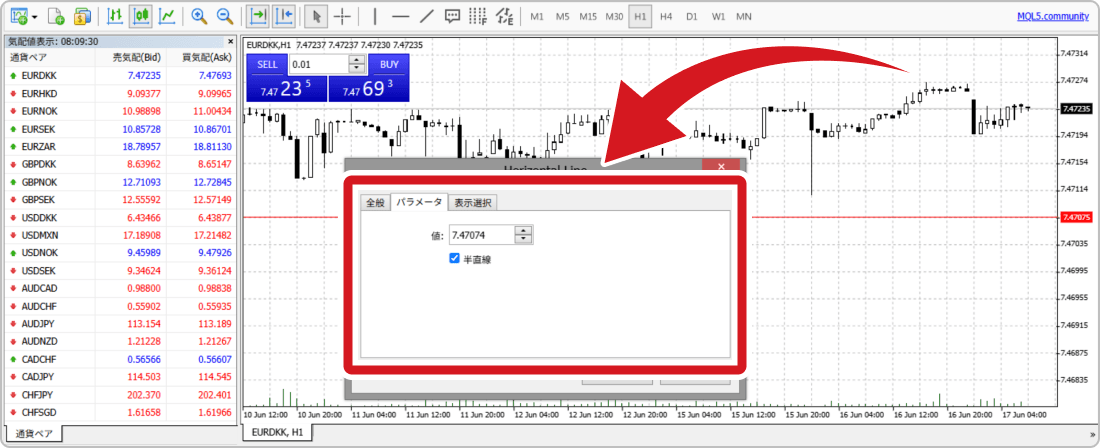Select the horizontal line tool
Image resolution: width=1100 pixels, height=448 pixels.
point(401,15)
